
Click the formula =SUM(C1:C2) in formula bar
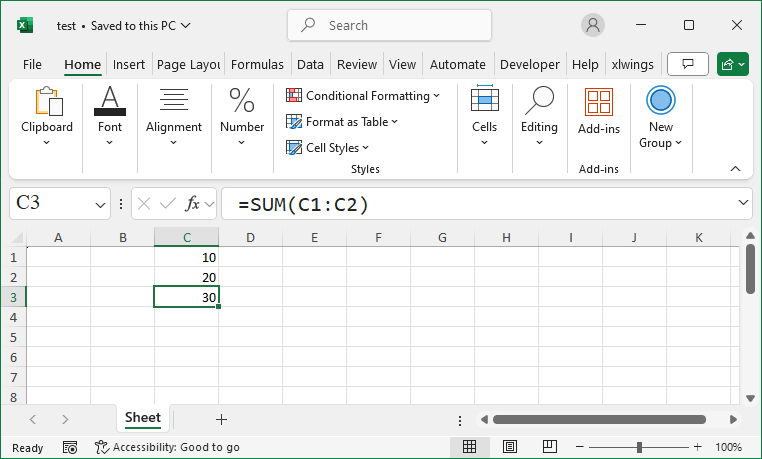pyautogui.click(x=304, y=204)
